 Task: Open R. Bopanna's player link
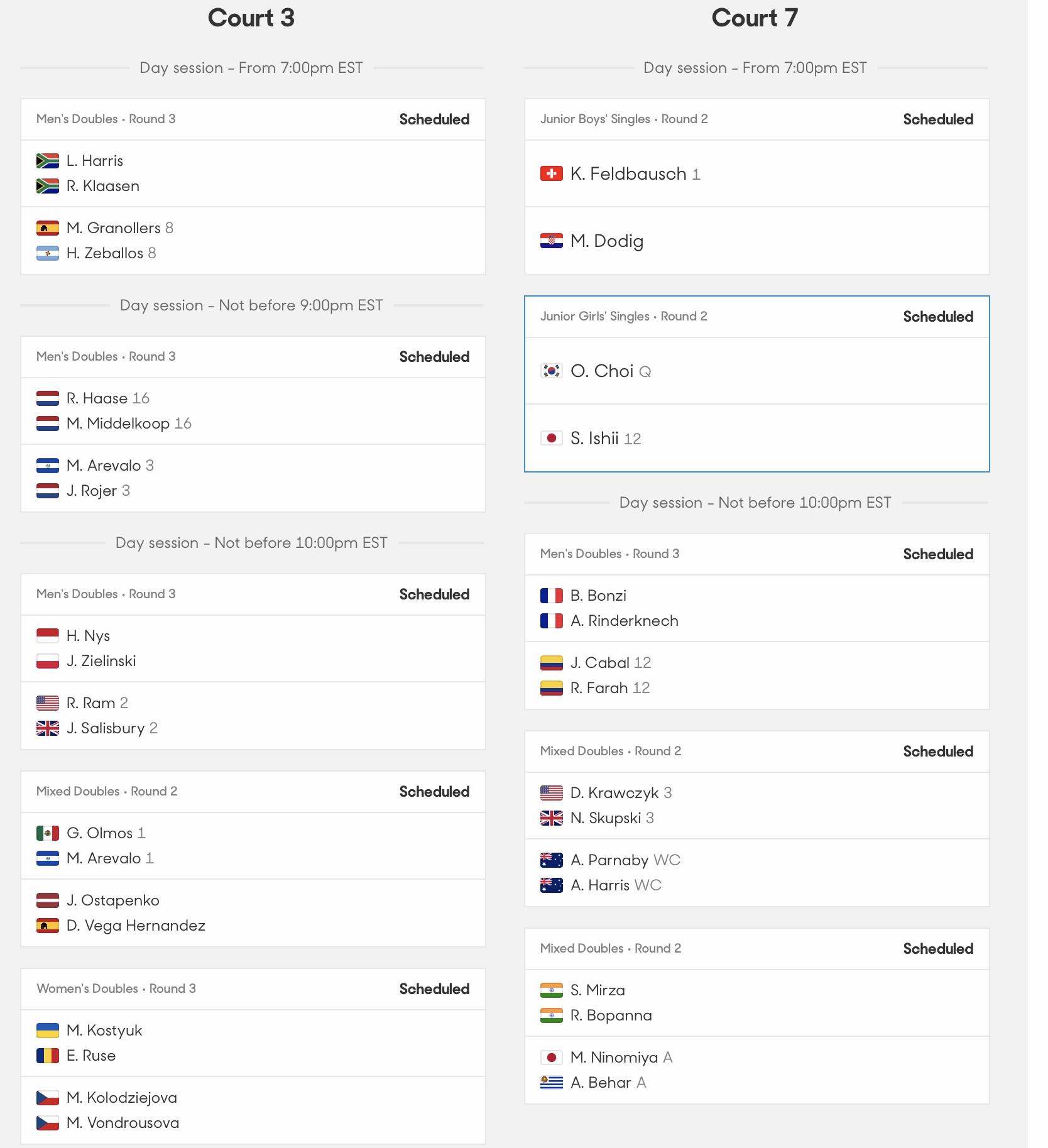[611, 1015]
